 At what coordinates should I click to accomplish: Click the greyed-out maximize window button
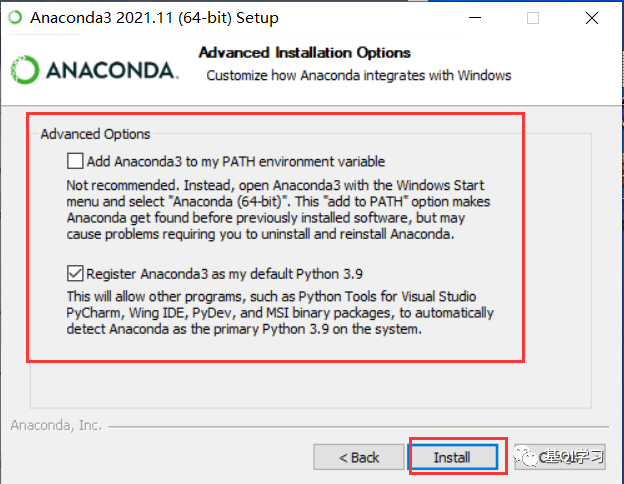coord(533,18)
